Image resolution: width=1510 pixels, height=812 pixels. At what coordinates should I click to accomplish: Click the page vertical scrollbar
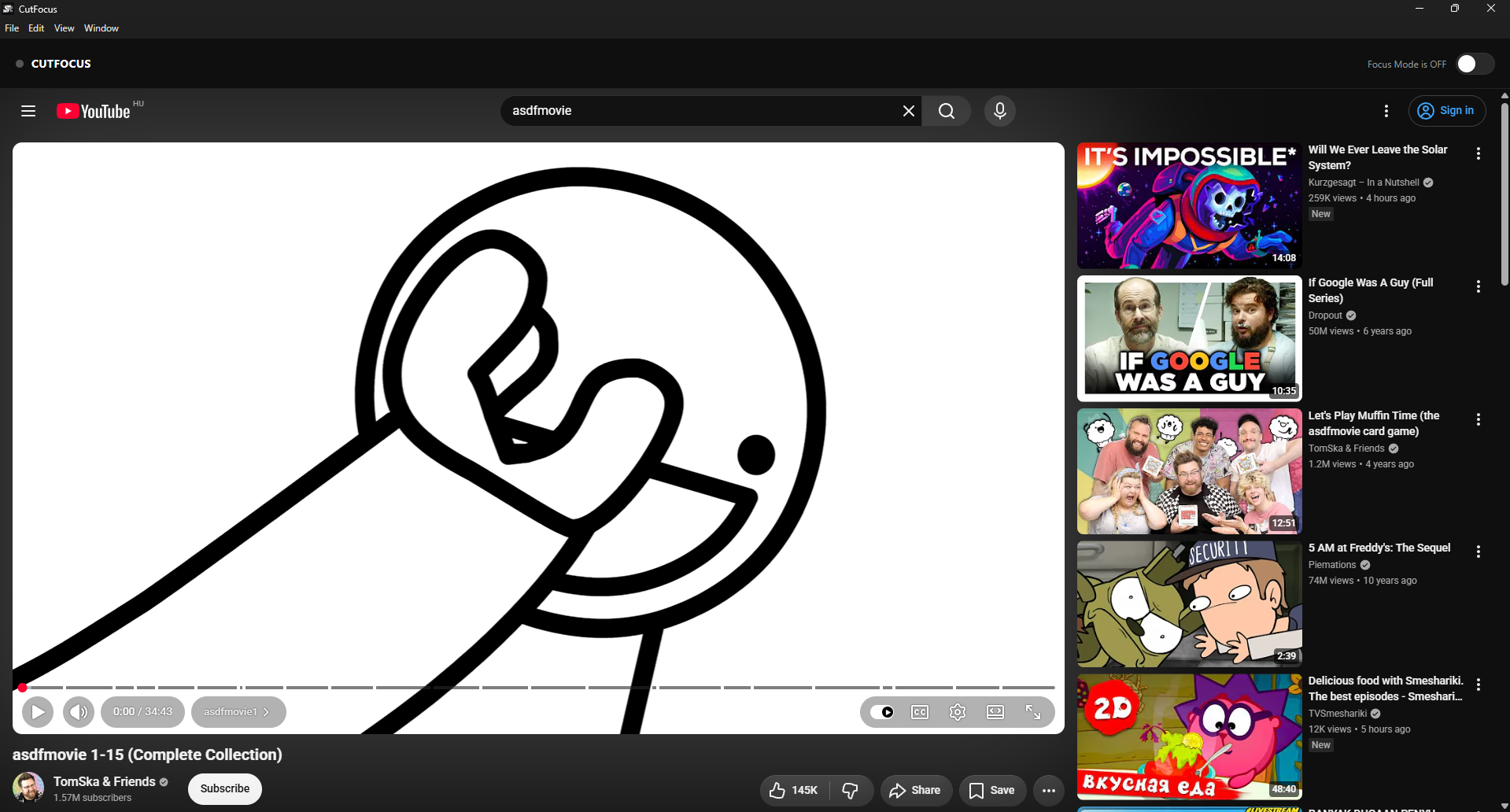1504,193
